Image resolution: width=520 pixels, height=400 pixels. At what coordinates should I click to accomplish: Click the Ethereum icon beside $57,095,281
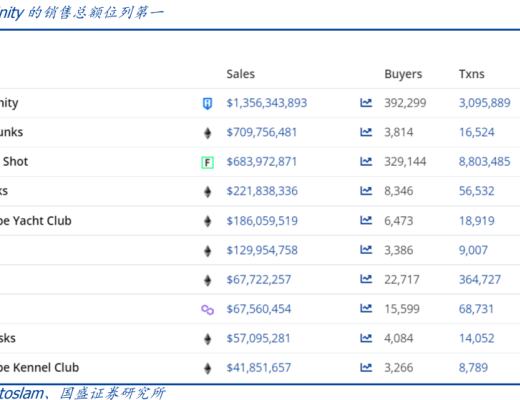[x=208, y=339]
